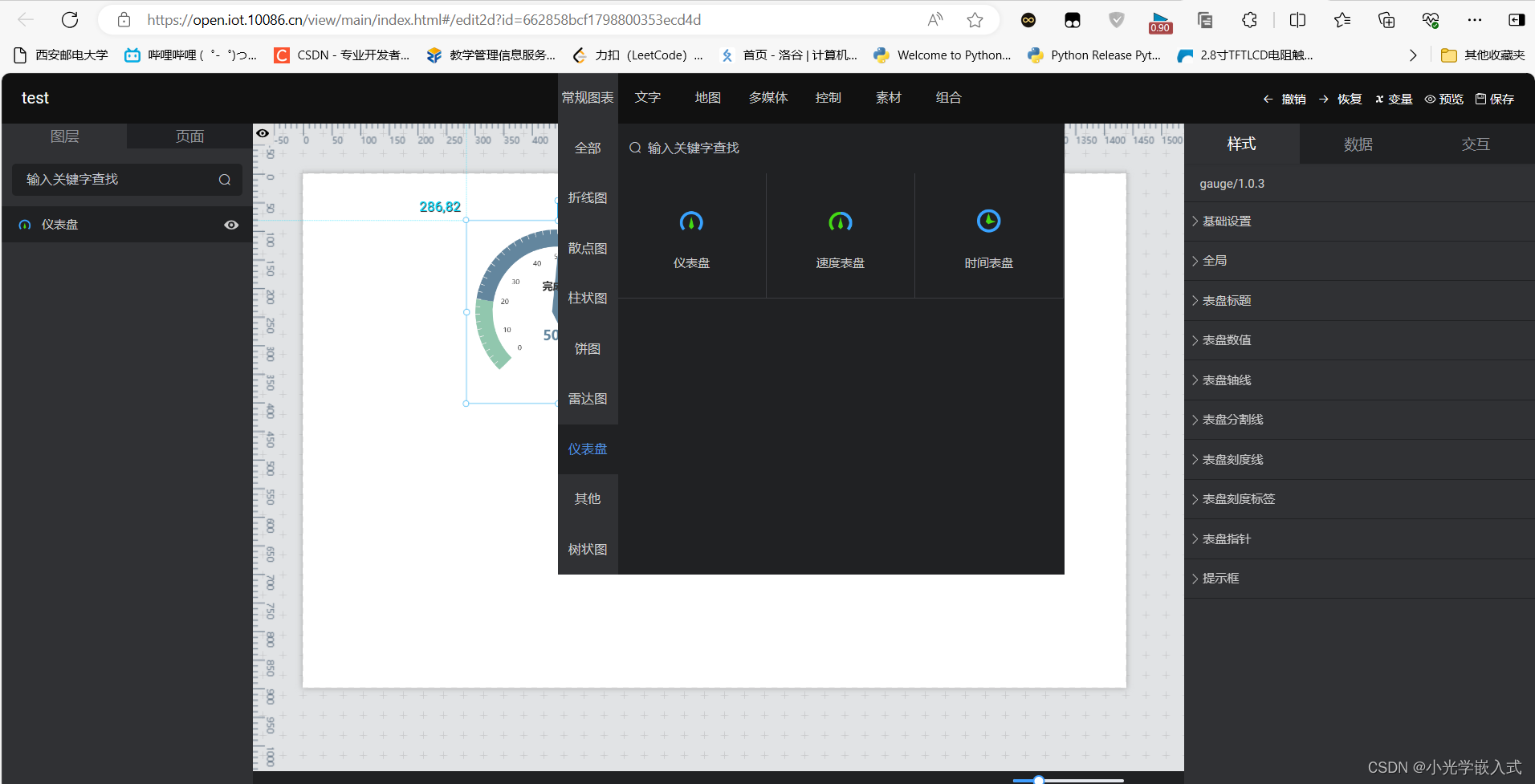
Task: Switch to 页面 tab
Action: pos(189,136)
